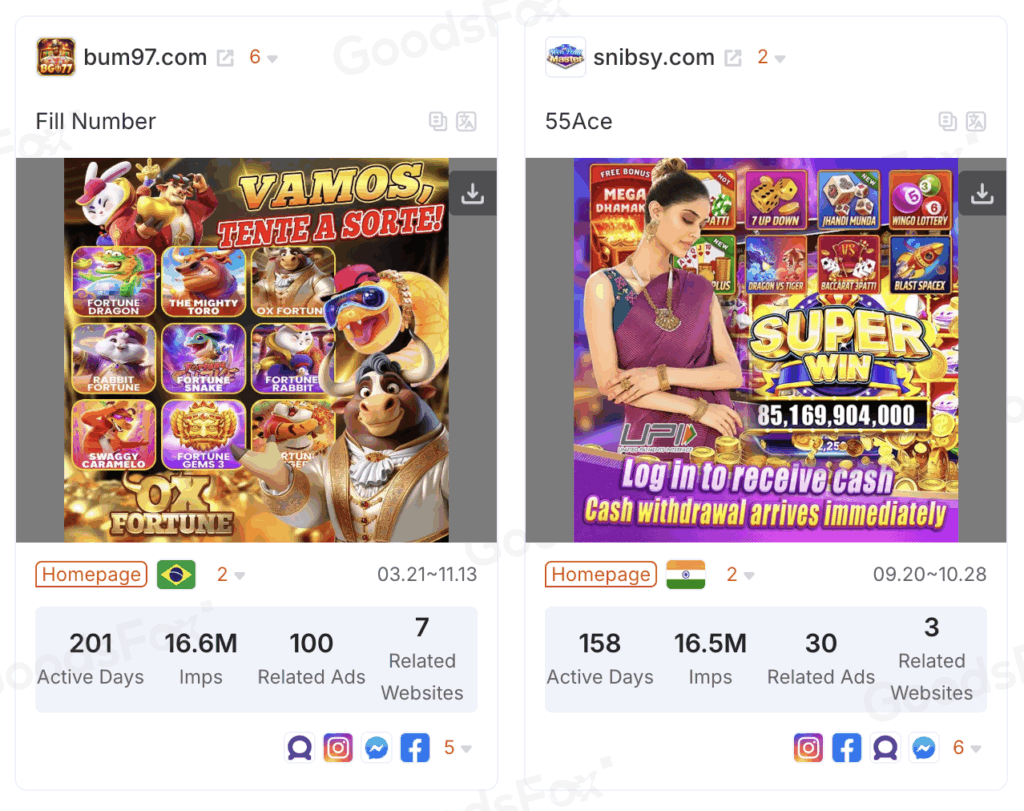The width and height of the screenshot is (1024, 811).
Task: Translate the Fill Number ad text
Action: [x=466, y=121]
